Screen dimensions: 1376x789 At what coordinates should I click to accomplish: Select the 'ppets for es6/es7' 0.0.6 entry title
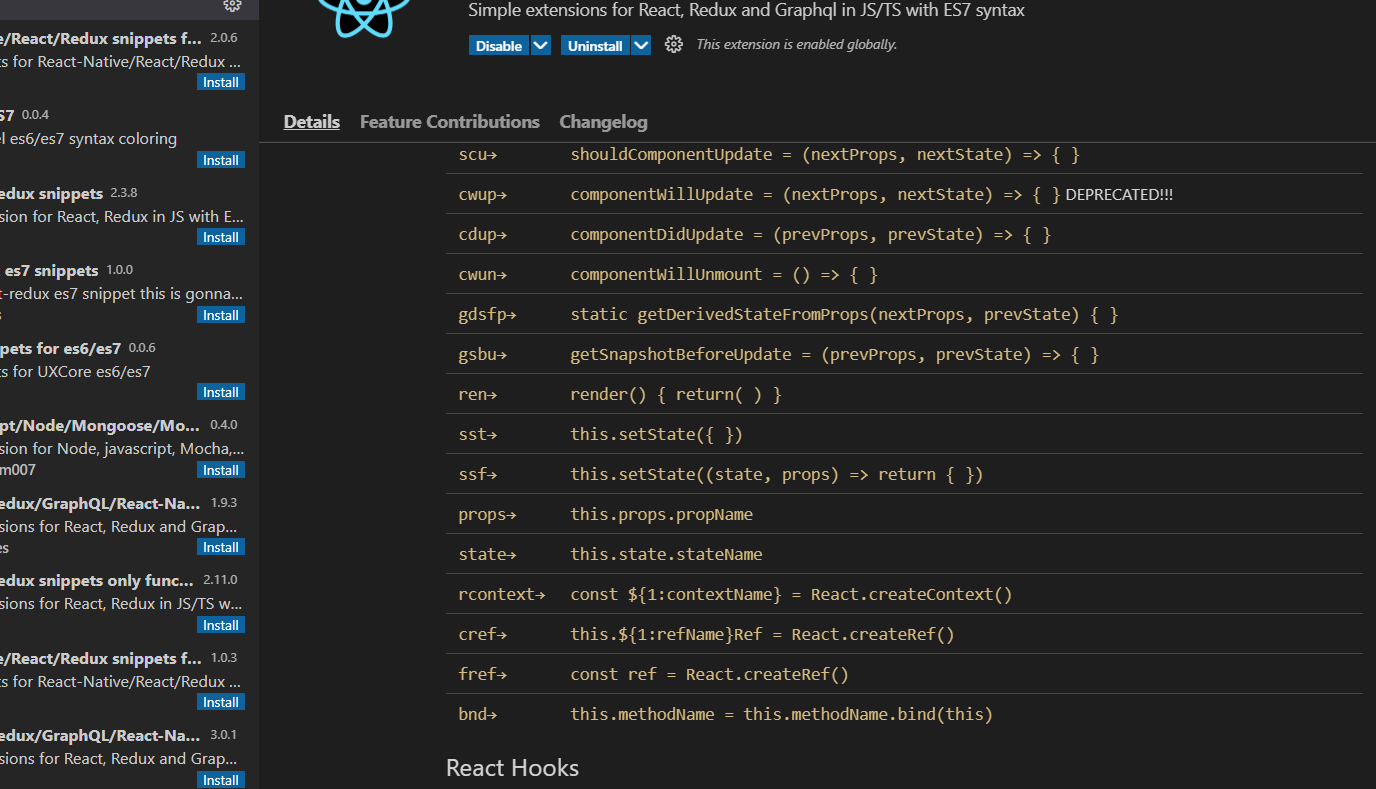point(60,348)
